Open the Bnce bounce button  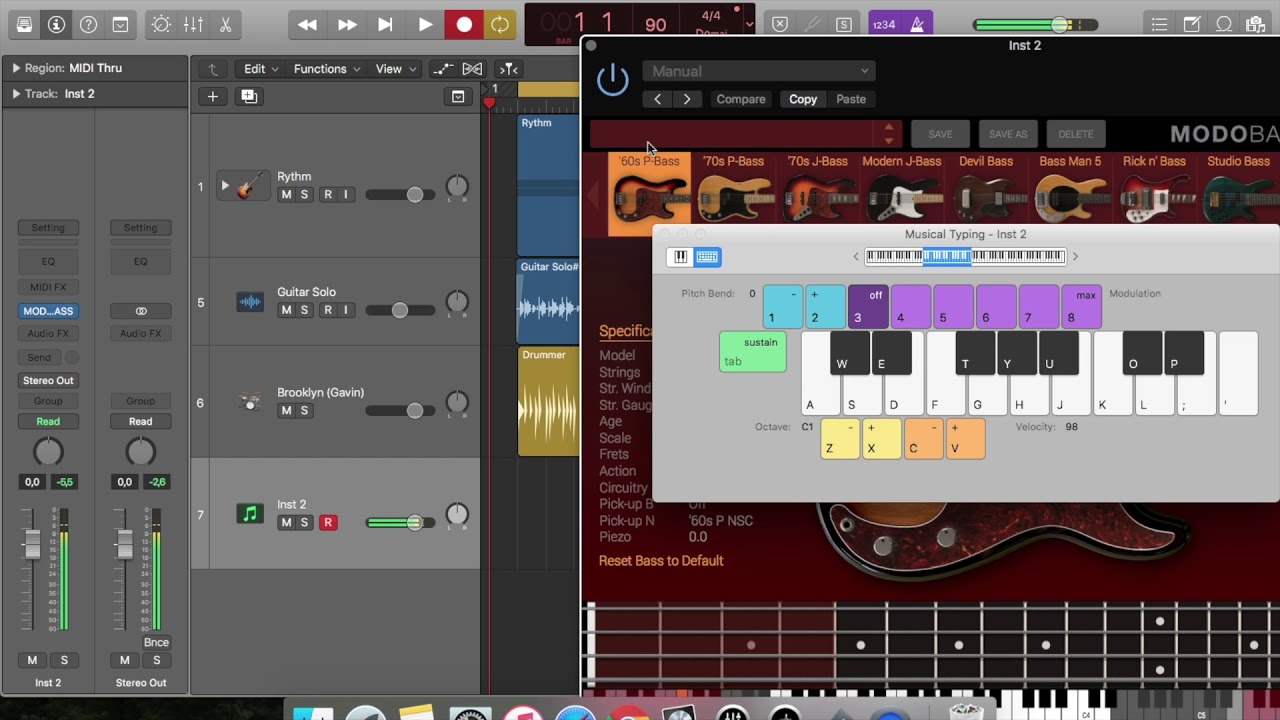tap(156, 642)
